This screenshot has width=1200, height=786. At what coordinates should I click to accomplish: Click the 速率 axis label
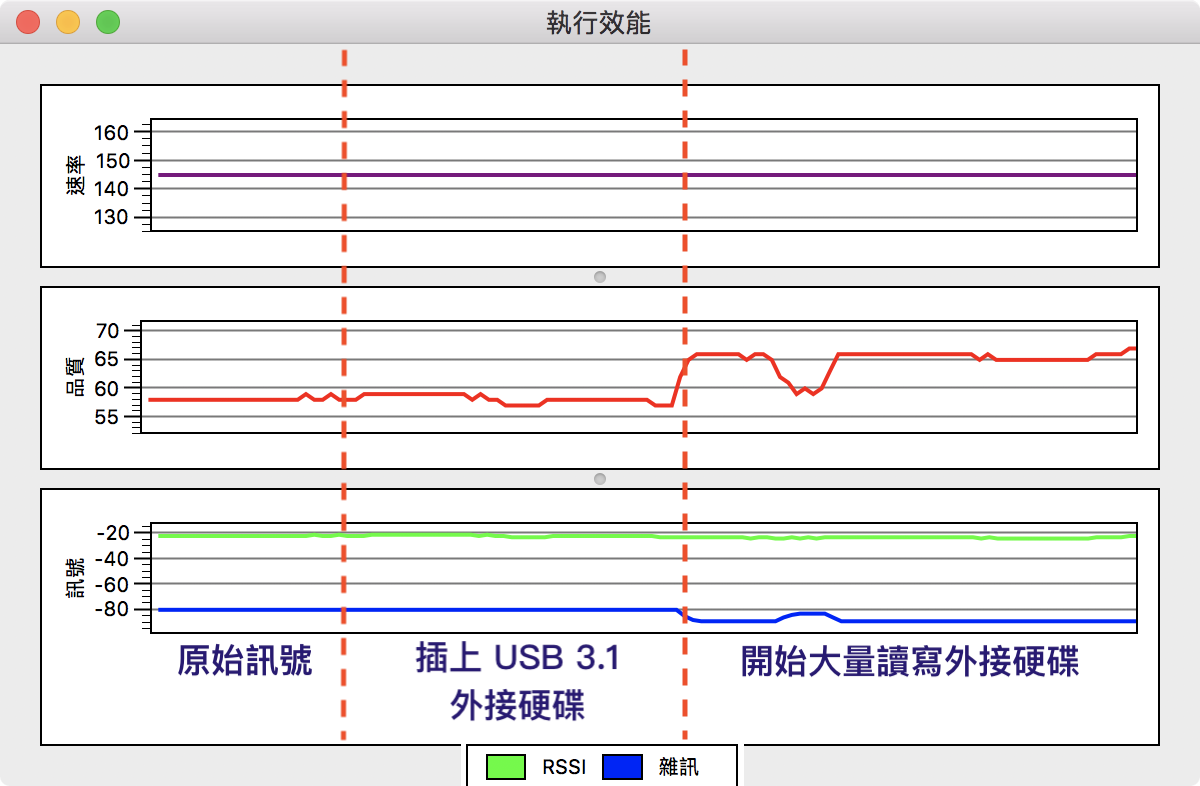click(x=76, y=175)
